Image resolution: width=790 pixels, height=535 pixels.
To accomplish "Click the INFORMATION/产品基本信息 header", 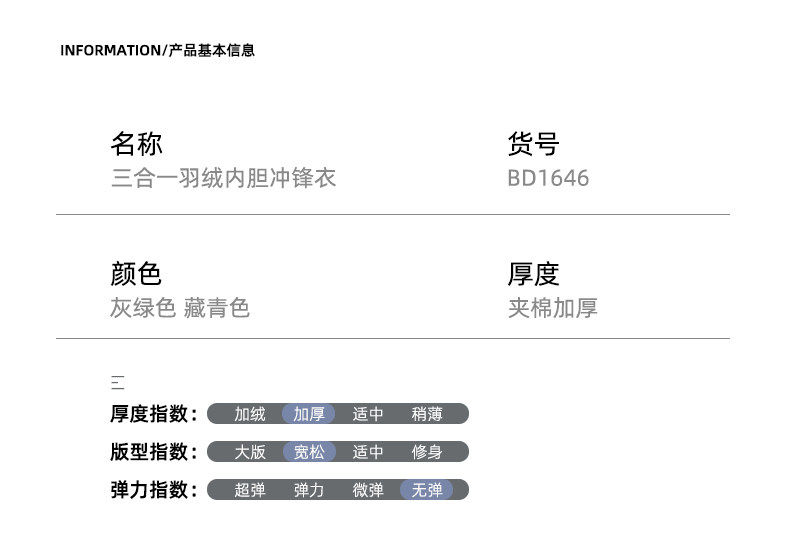I will [x=157, y=50].
